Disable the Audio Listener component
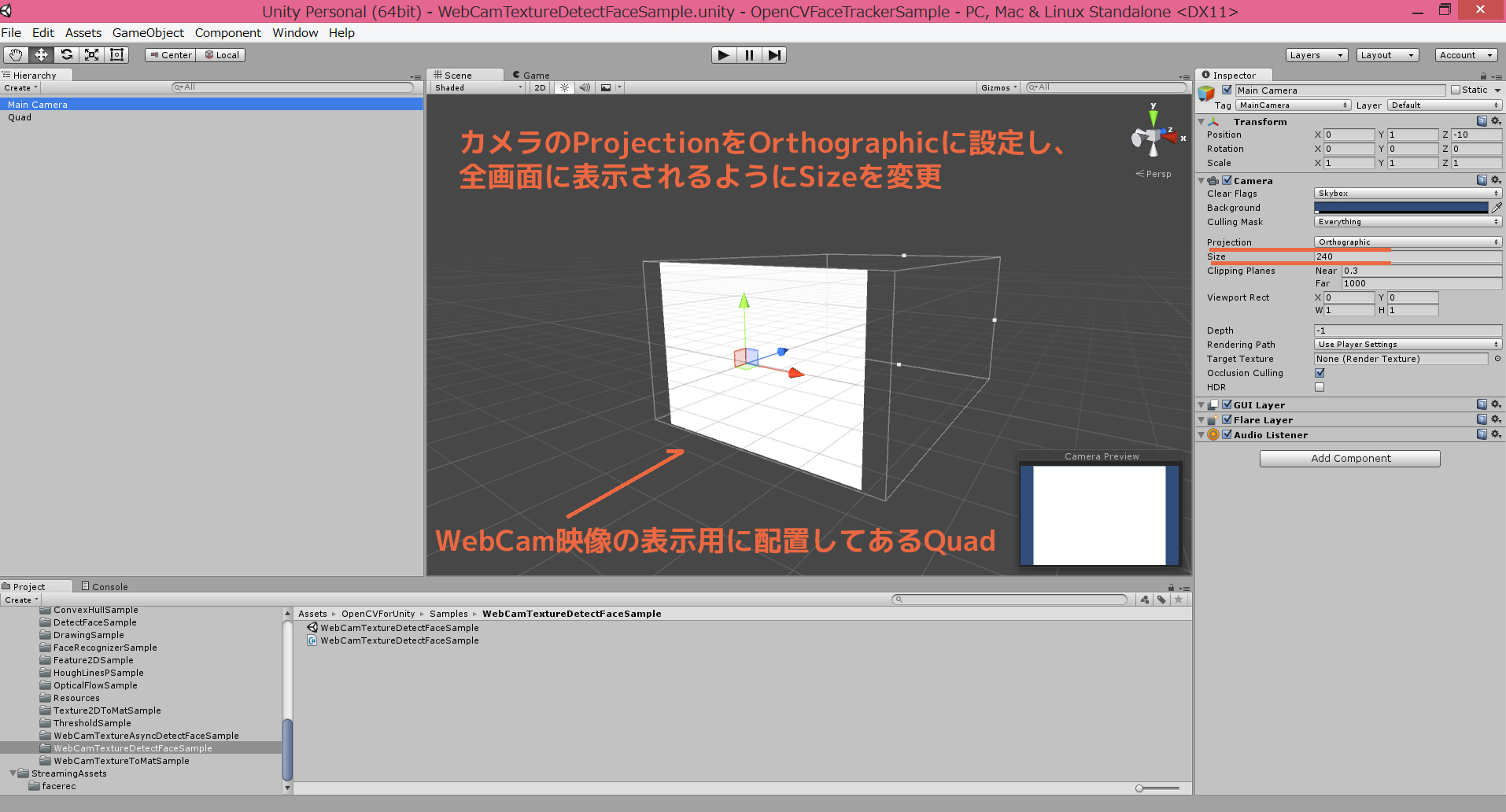The width and height of the screenshot is (1506, 812). point(1228,434)
